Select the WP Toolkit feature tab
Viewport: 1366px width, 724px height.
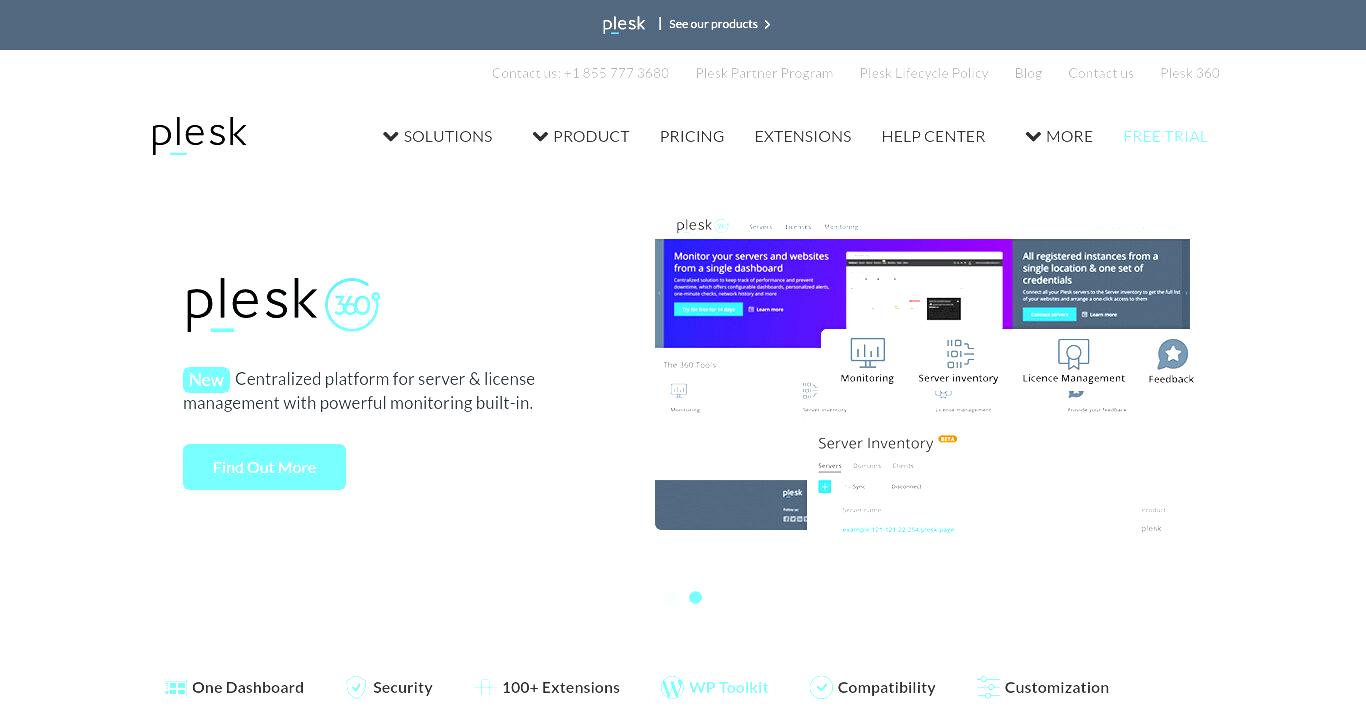click(x=714, y=687)
